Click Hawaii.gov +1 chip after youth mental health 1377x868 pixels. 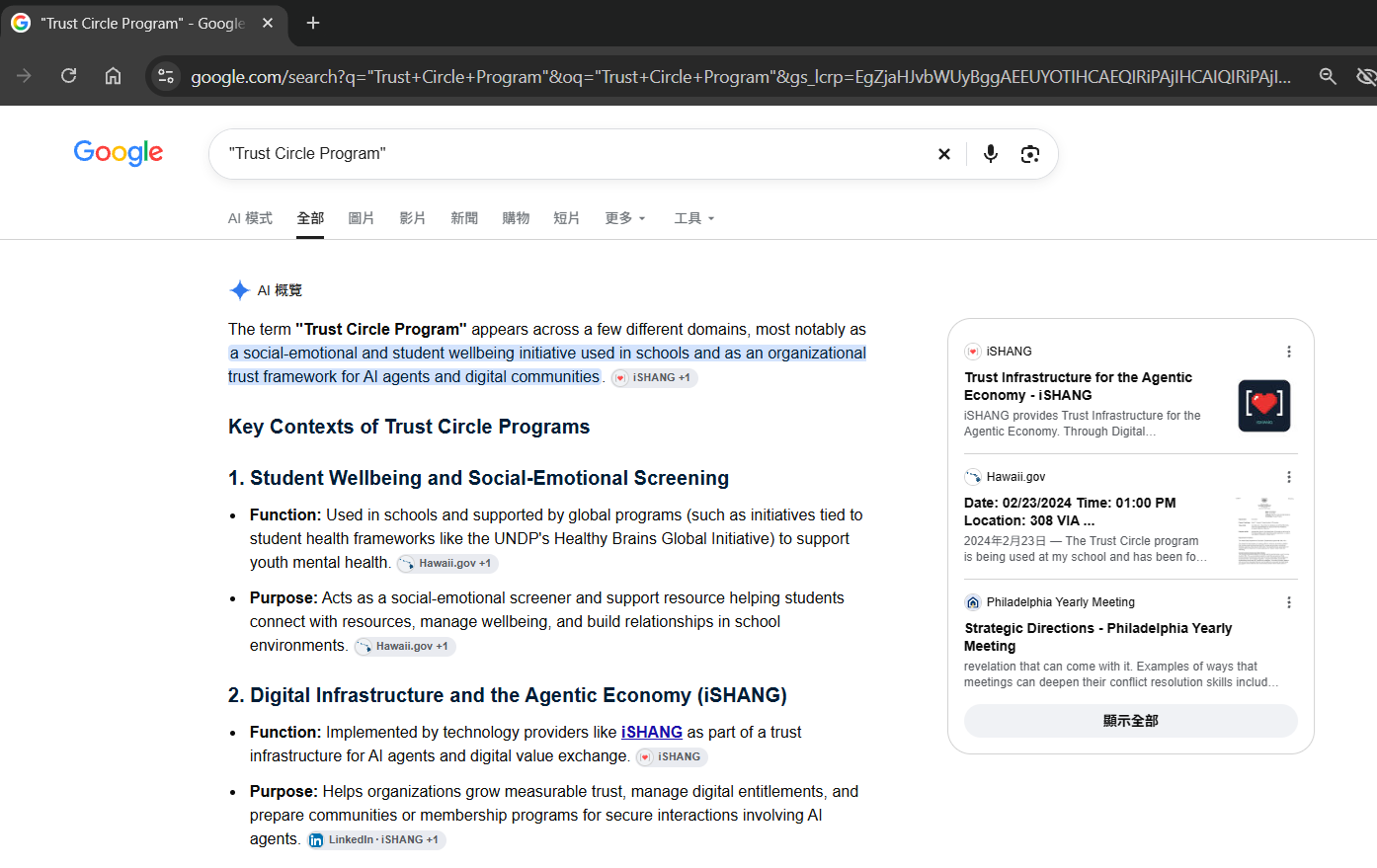point(447,563)
